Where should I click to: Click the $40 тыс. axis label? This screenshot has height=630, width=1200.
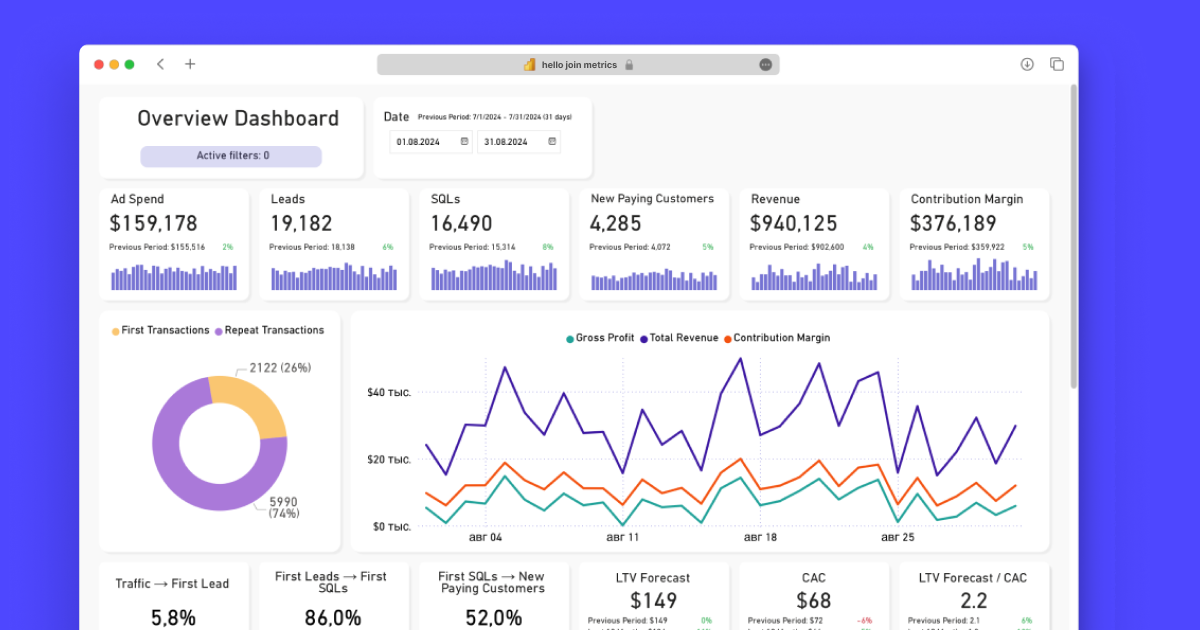389,392
